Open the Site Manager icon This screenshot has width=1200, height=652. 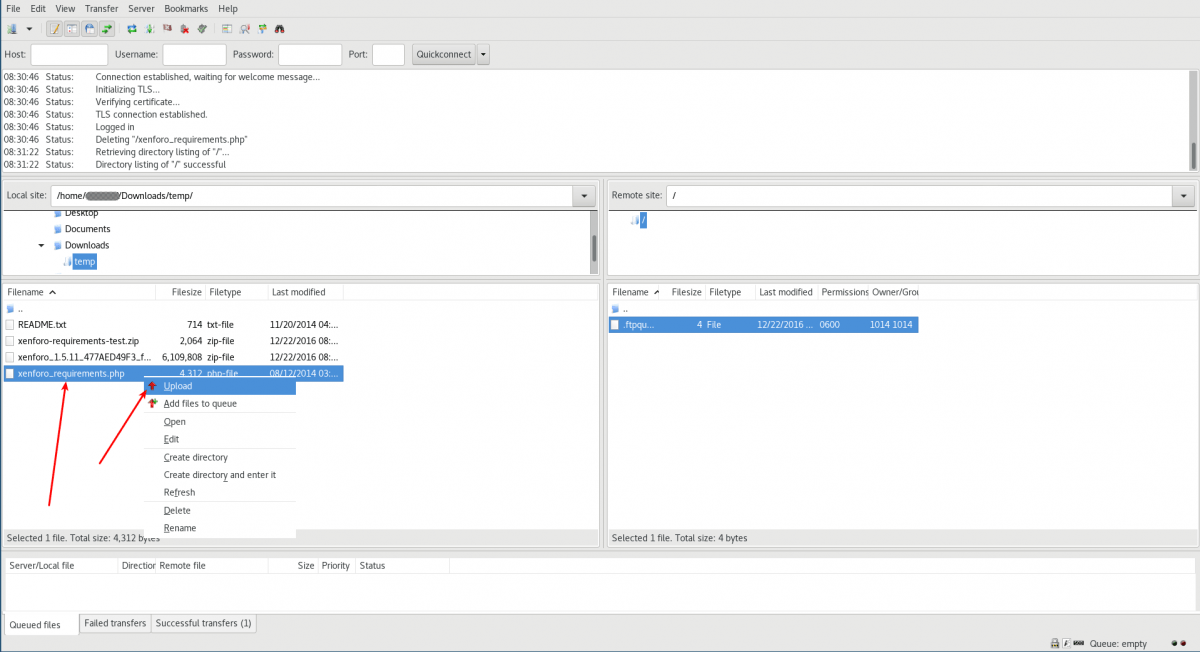click(12, 29)
